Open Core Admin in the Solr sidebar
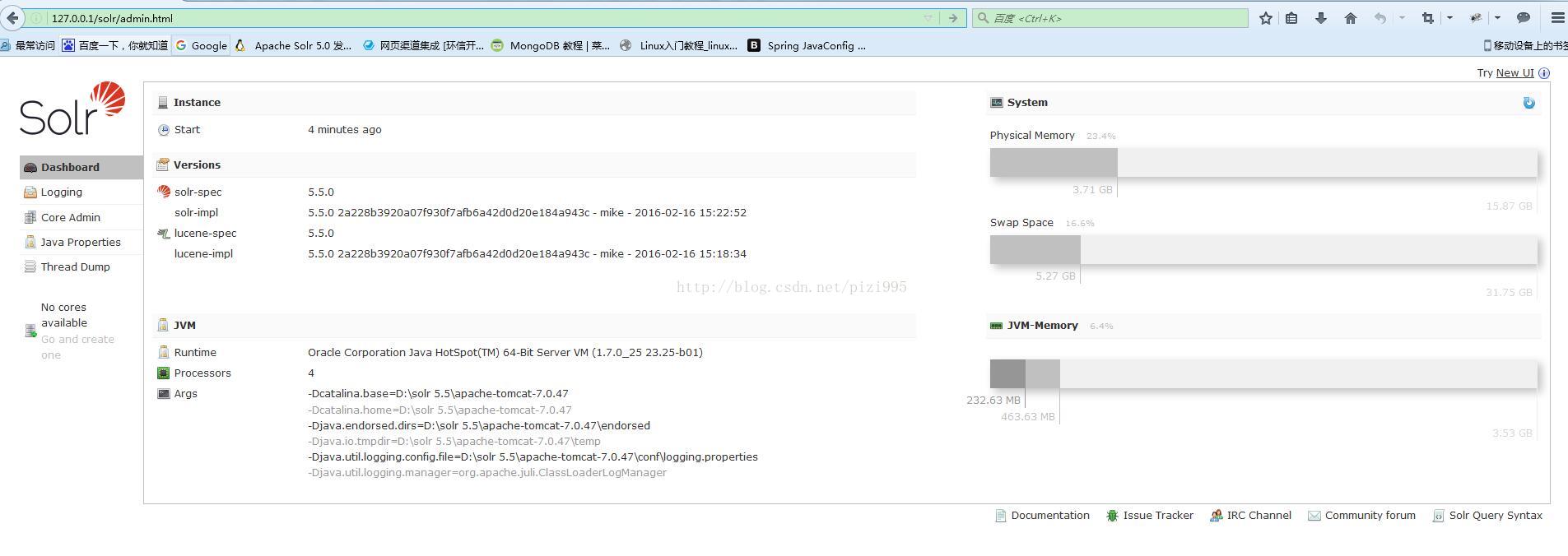The image size is (1568, 556). tap(81, 217)
